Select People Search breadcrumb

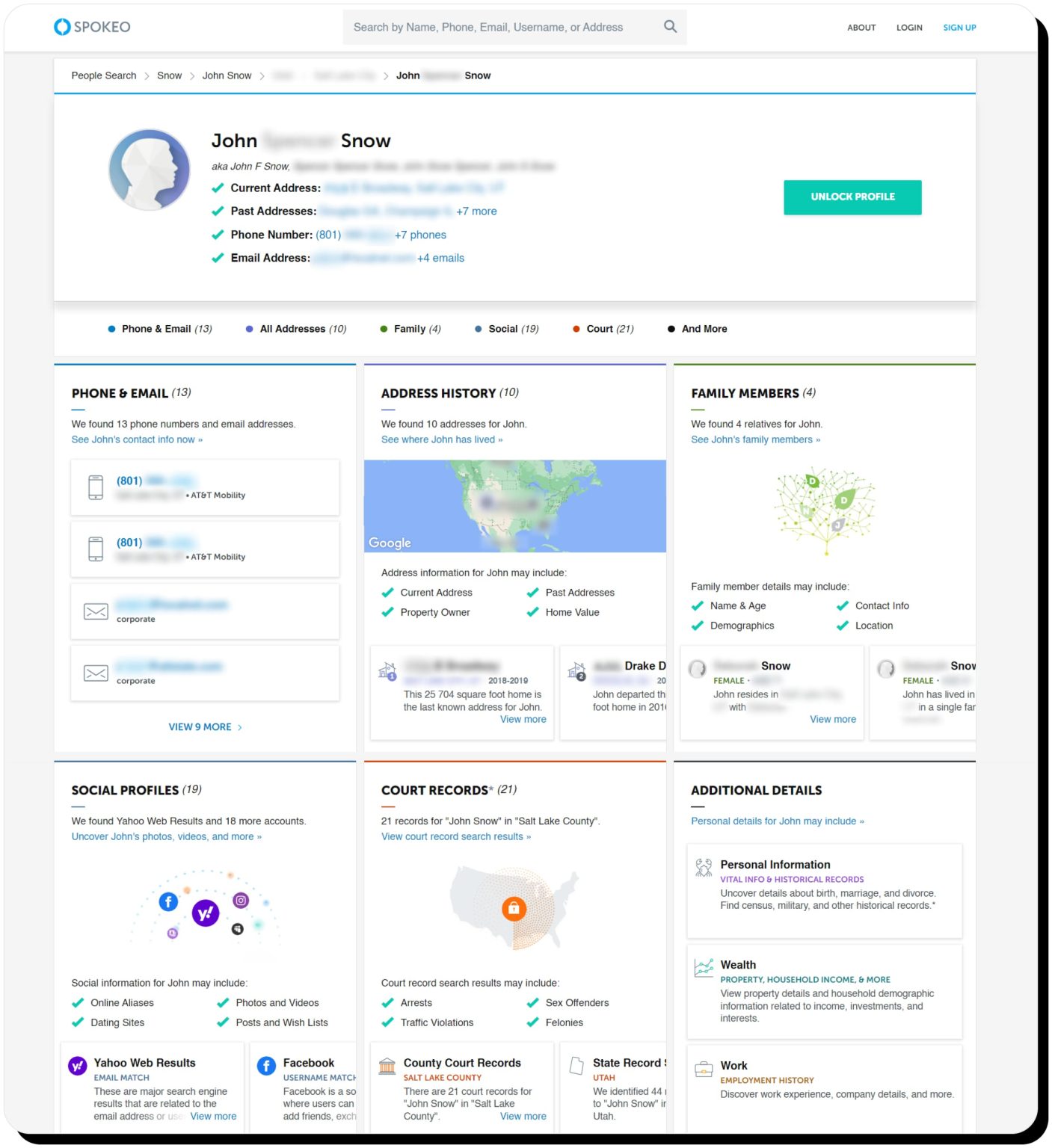click(104, 75)
